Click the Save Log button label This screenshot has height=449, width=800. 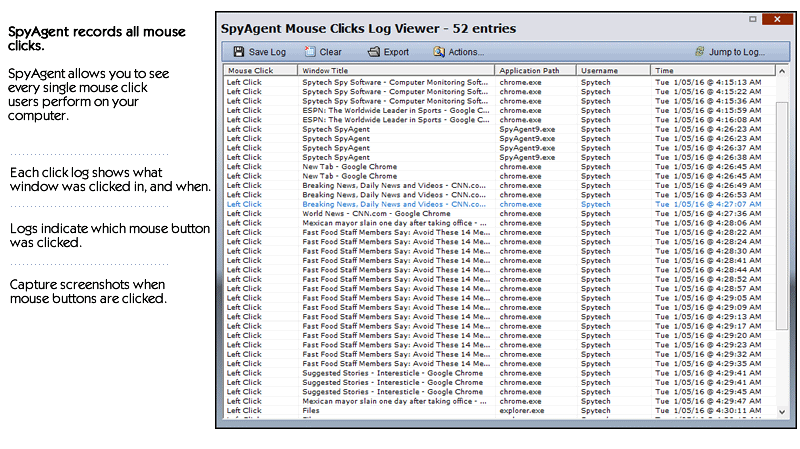(x=267, y=52)
